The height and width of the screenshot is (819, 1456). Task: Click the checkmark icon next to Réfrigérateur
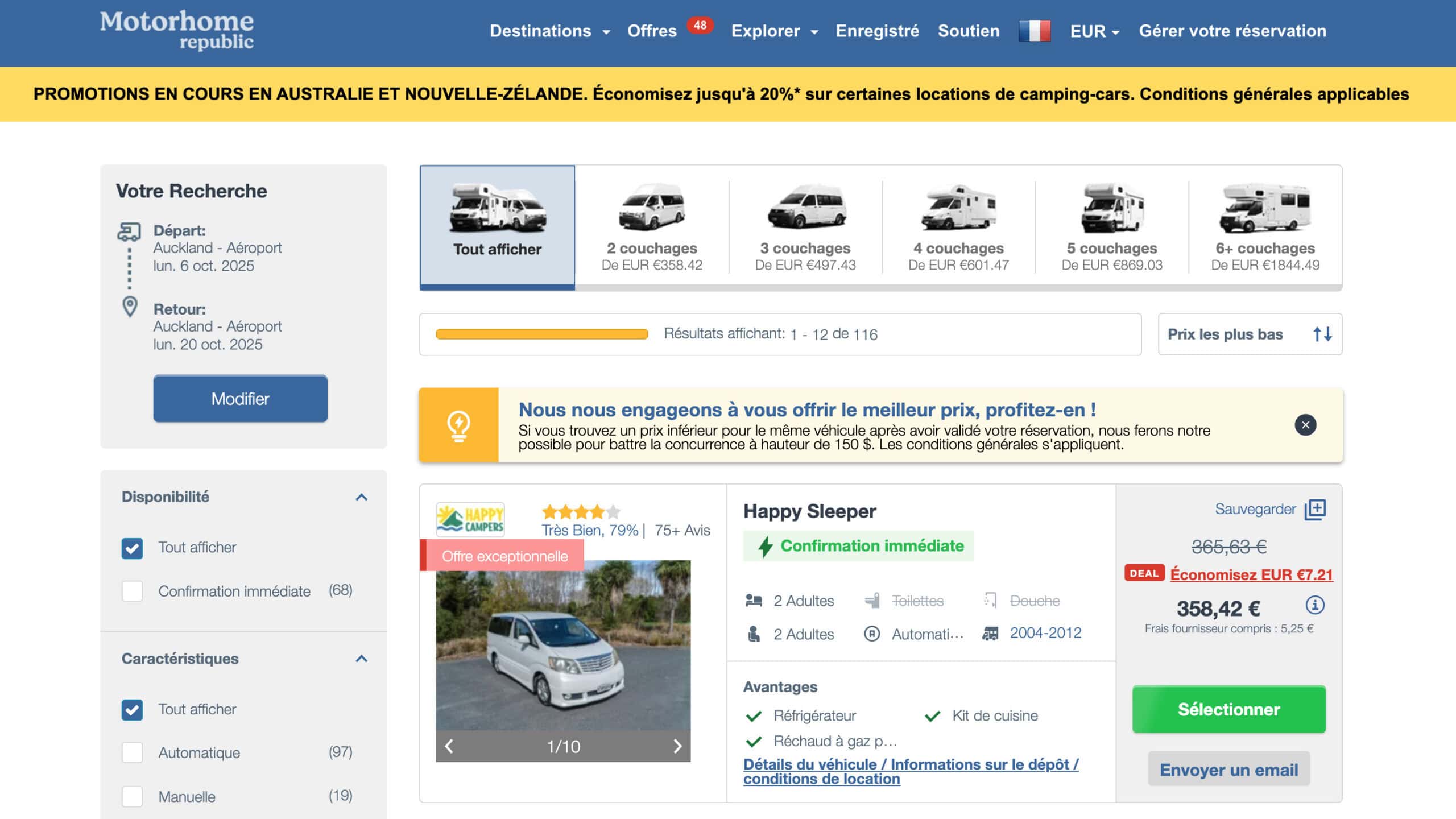point(754,716)
